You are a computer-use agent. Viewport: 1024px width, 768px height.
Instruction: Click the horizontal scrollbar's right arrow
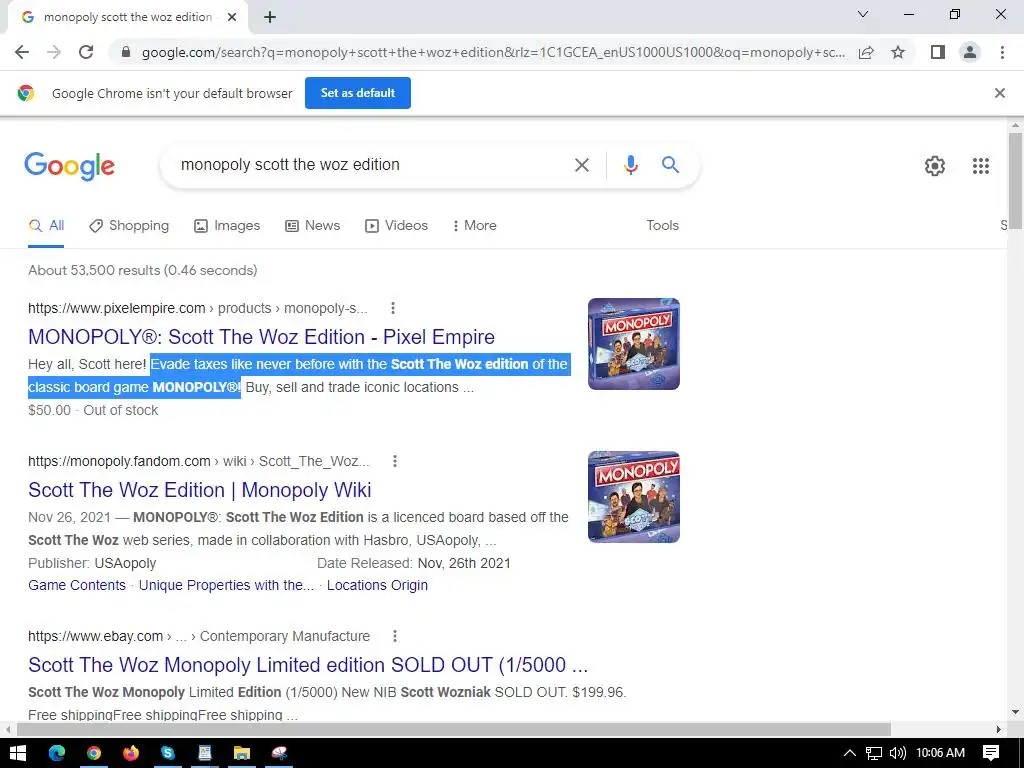pos(999,729)
